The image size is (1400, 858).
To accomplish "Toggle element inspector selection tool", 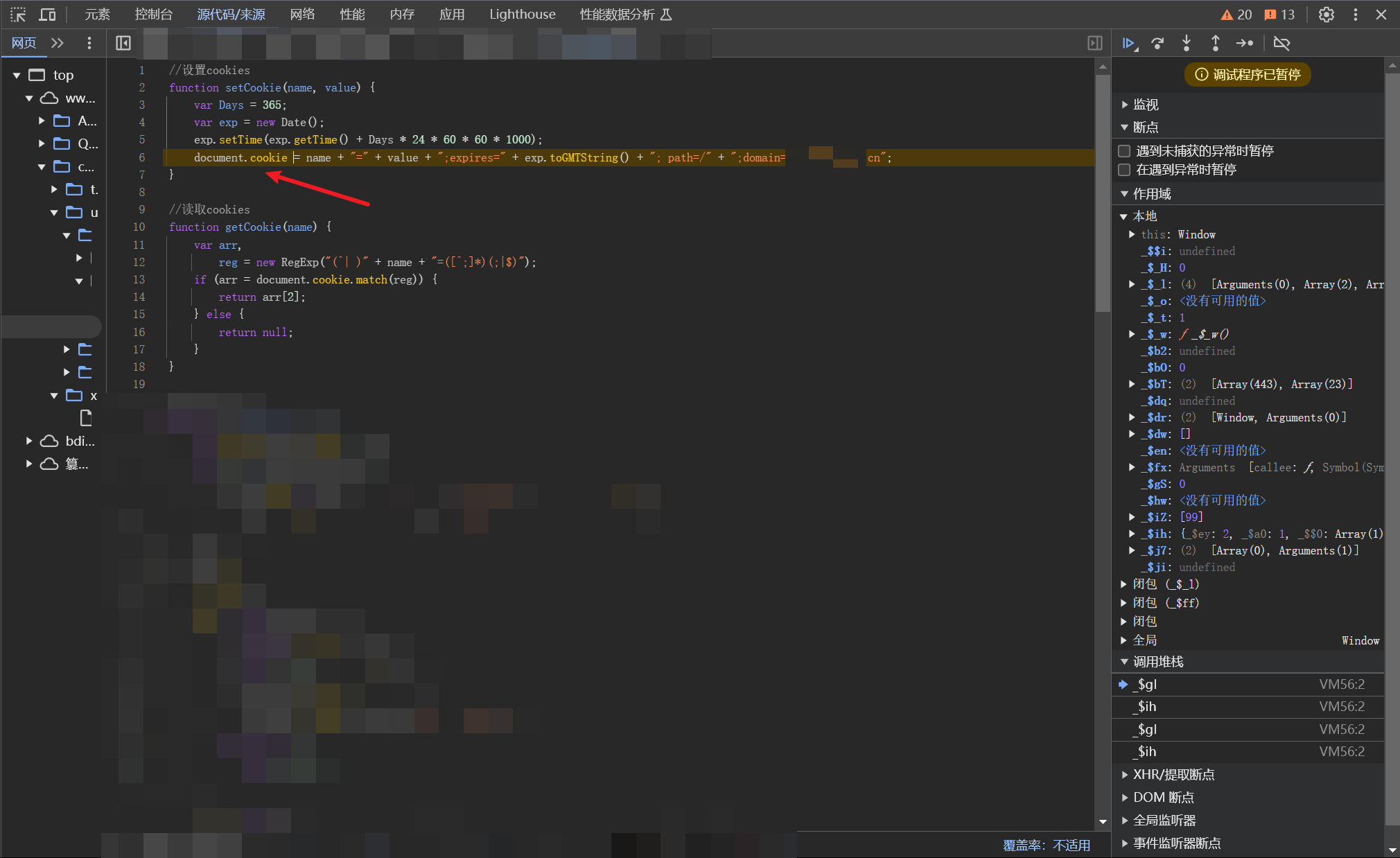I will click(x=18, y=15).
